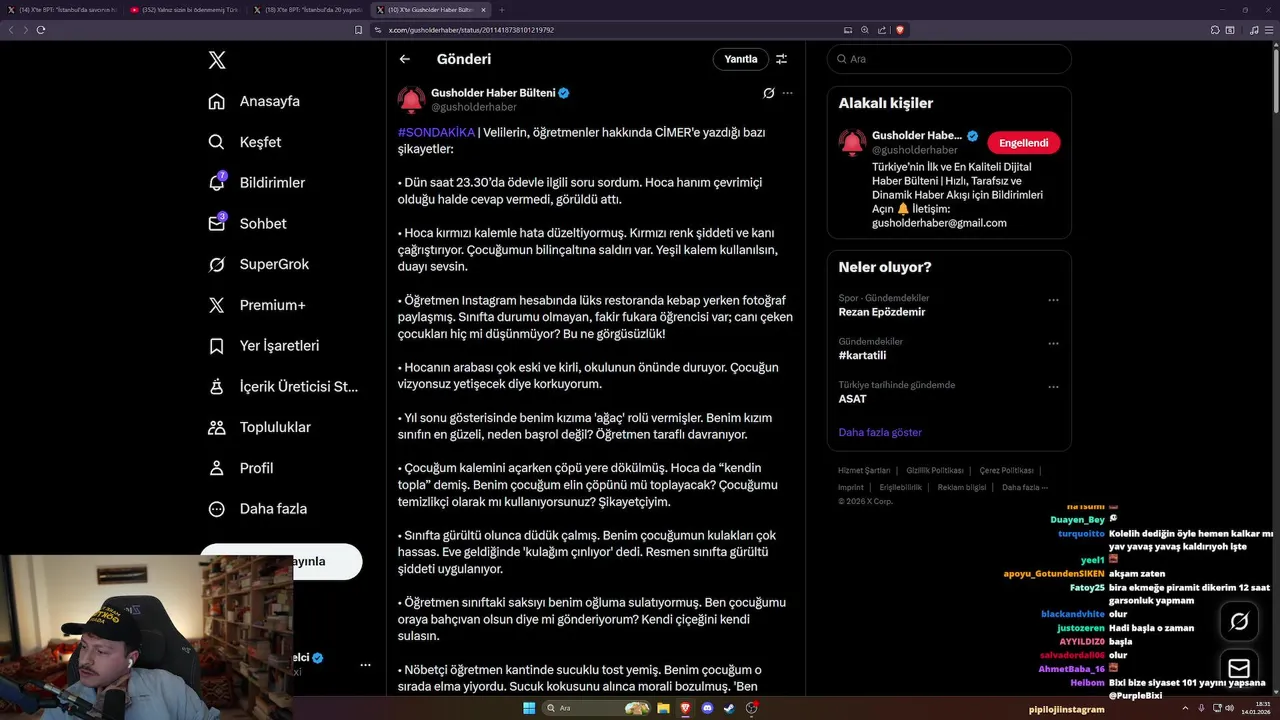Switch to the X'te BPT İstanbul'da 20 yaşında tab
Viewport: 1280px width, 720px height.
coord(307,9)
